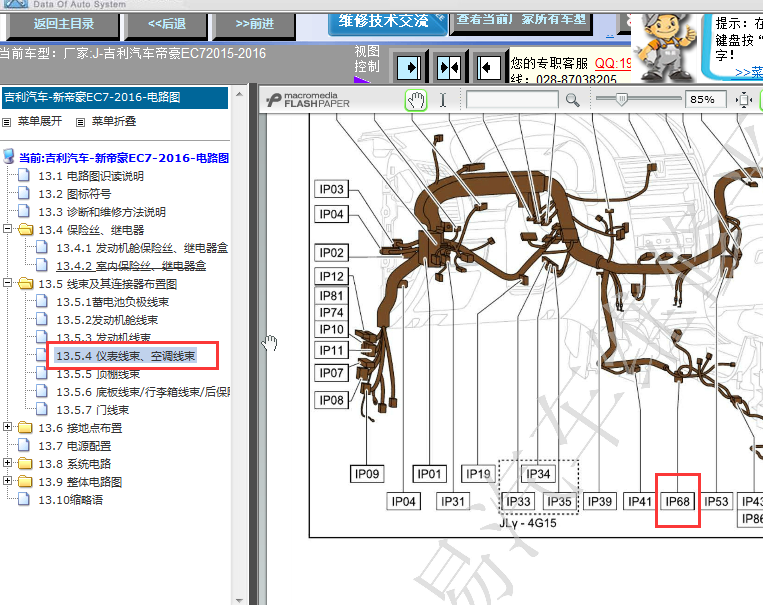Open 13.5.3 发动机线束
The image size is (763, 605).
(x=104, y=337)
